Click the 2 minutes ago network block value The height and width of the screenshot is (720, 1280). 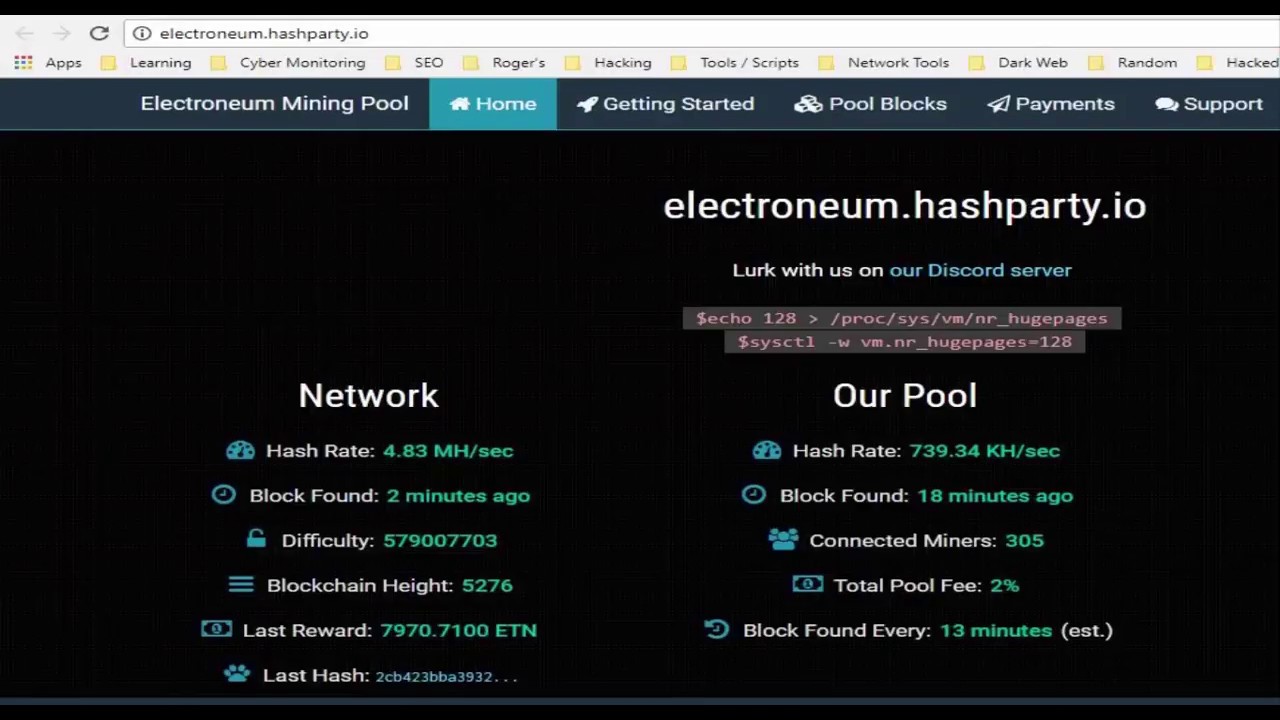(x=458, y=496)
